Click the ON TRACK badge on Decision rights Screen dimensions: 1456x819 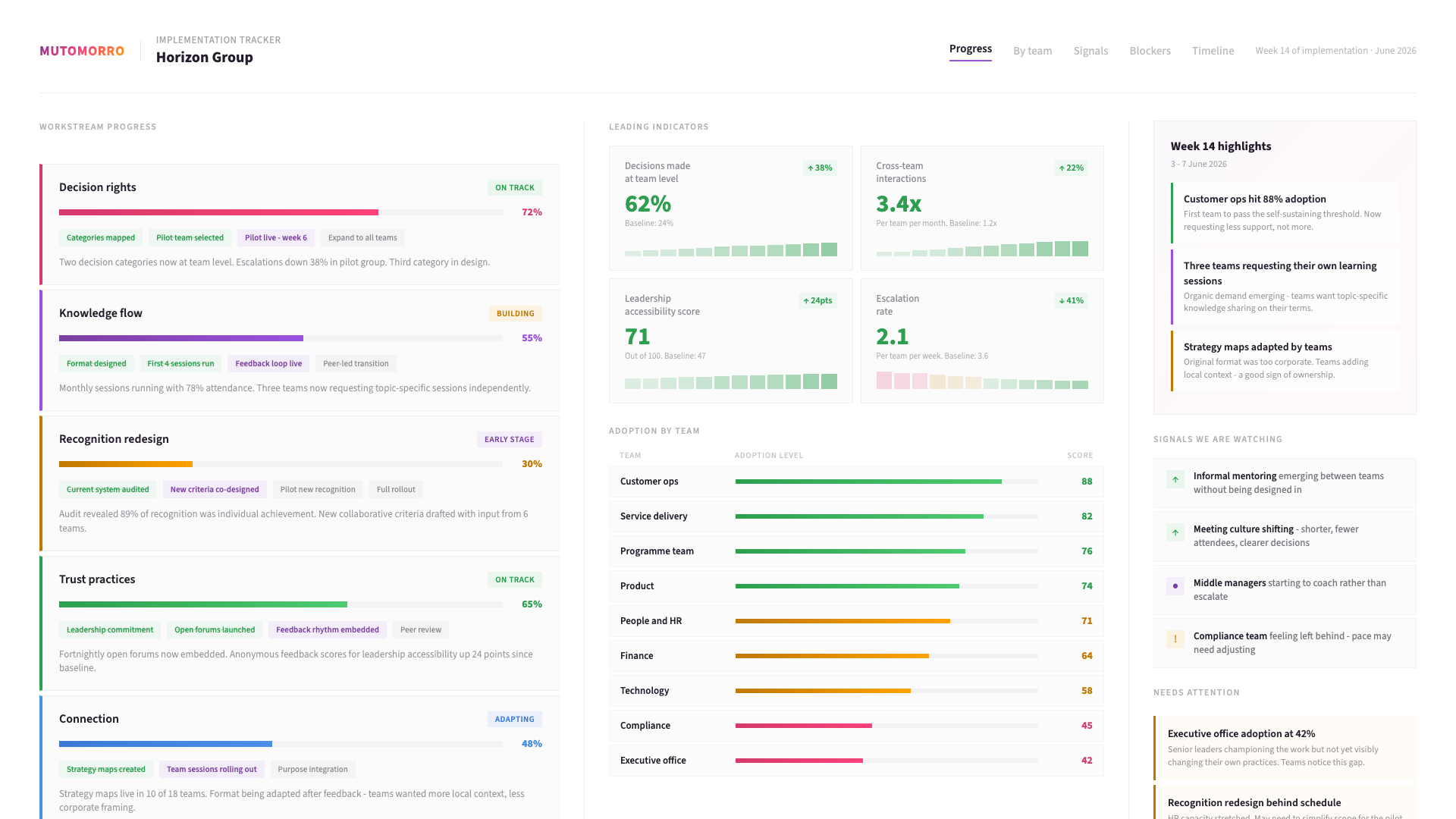pos(514,188)
